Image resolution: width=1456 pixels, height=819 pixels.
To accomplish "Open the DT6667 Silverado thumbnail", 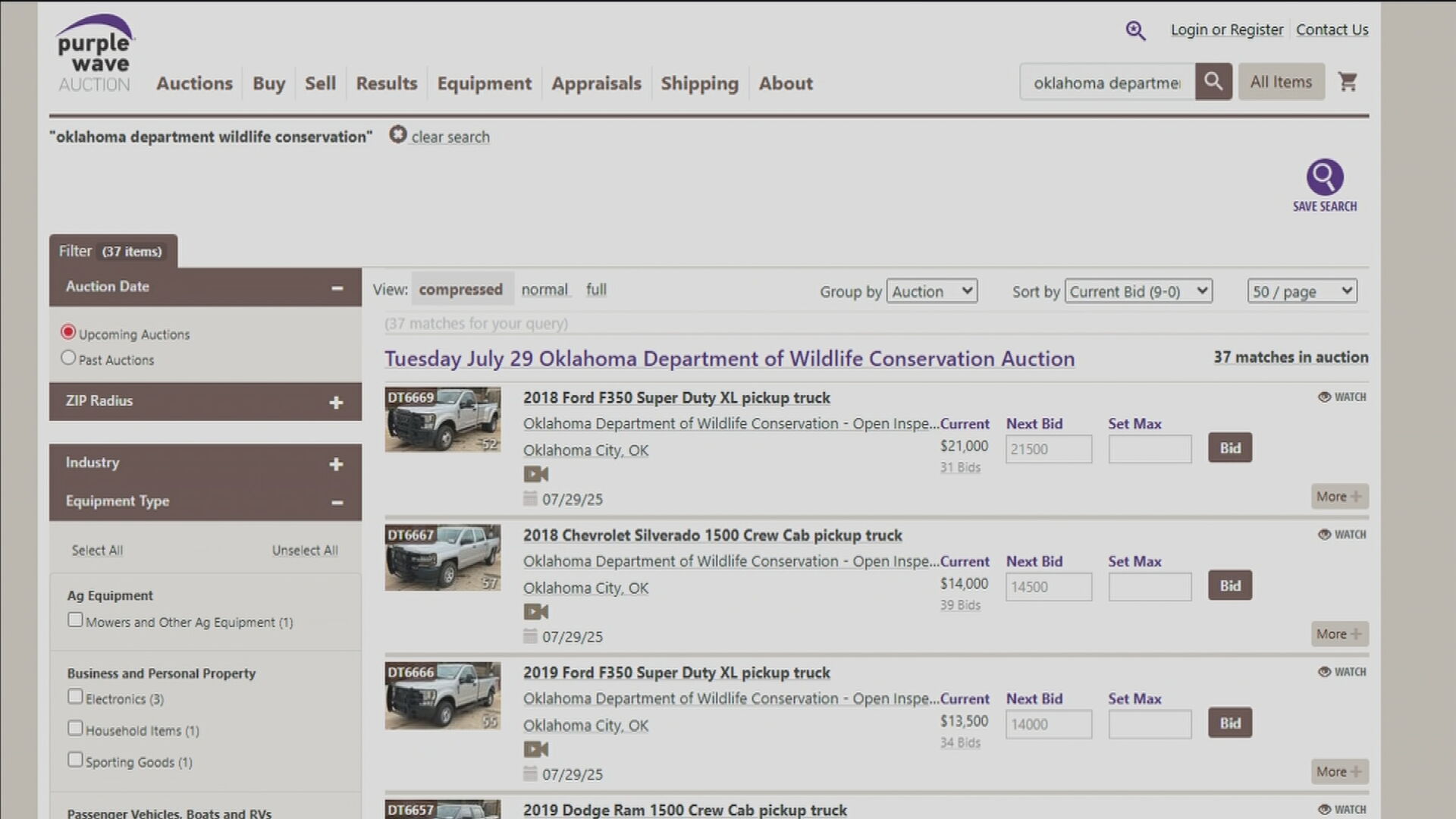I will click(443, 557).
